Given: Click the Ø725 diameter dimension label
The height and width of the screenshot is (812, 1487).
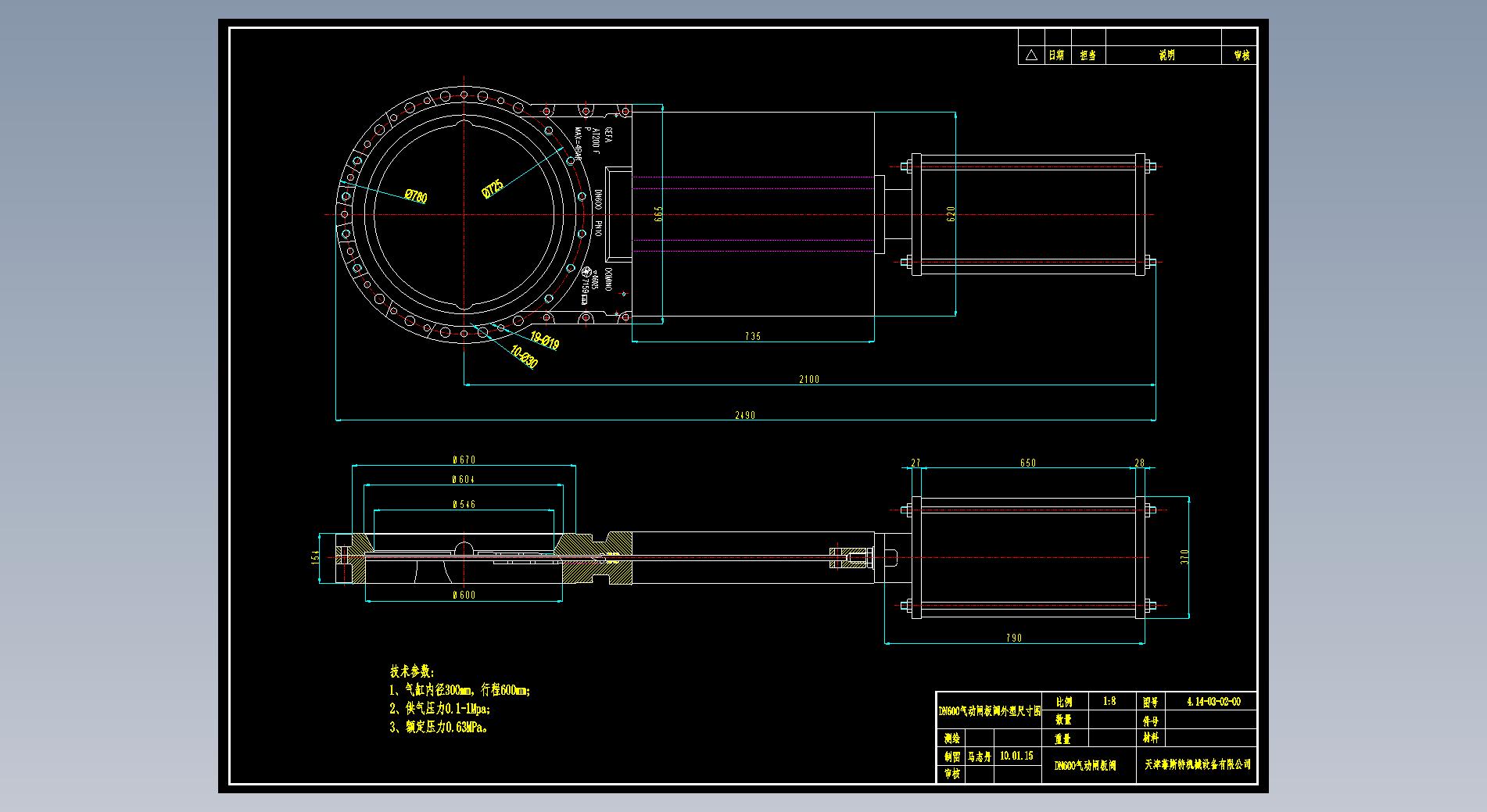Looking at the screenshot, I should (x=492, y=188).
